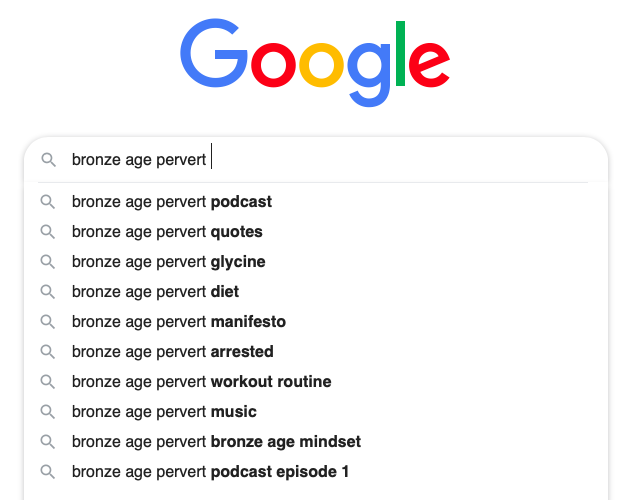Click search icon beside the 'glycine' suggestion
The width and height of the screenshot is (637, 500).
tap(47, 262)
